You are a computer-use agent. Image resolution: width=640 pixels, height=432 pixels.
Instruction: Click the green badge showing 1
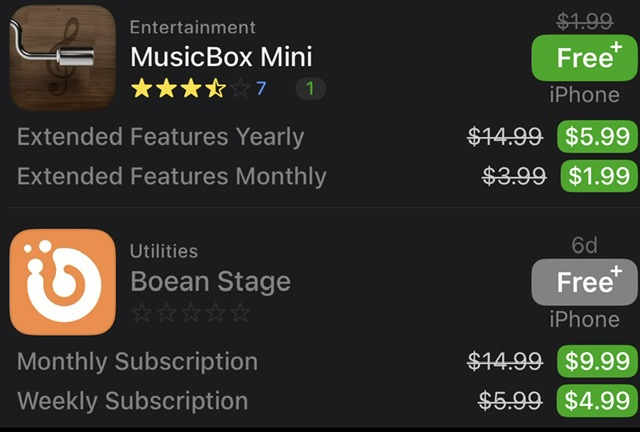[310, 89]
